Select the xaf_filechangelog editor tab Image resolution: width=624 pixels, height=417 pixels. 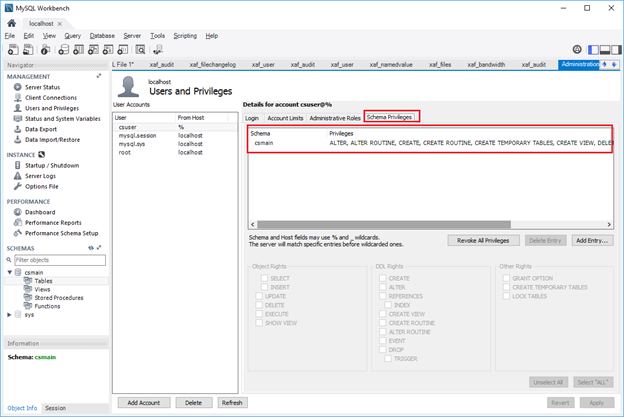tap(213, 64)
